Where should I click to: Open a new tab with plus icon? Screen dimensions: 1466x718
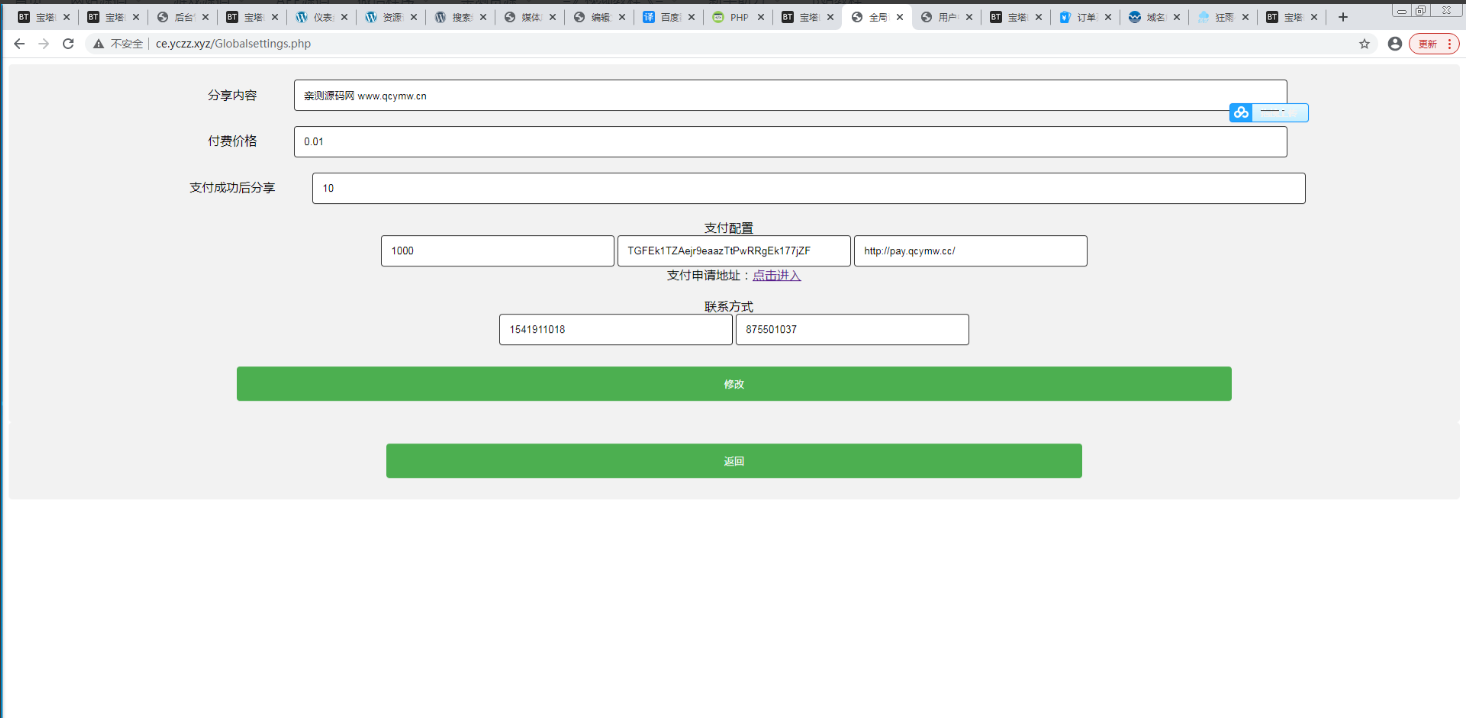point(1342,17)
